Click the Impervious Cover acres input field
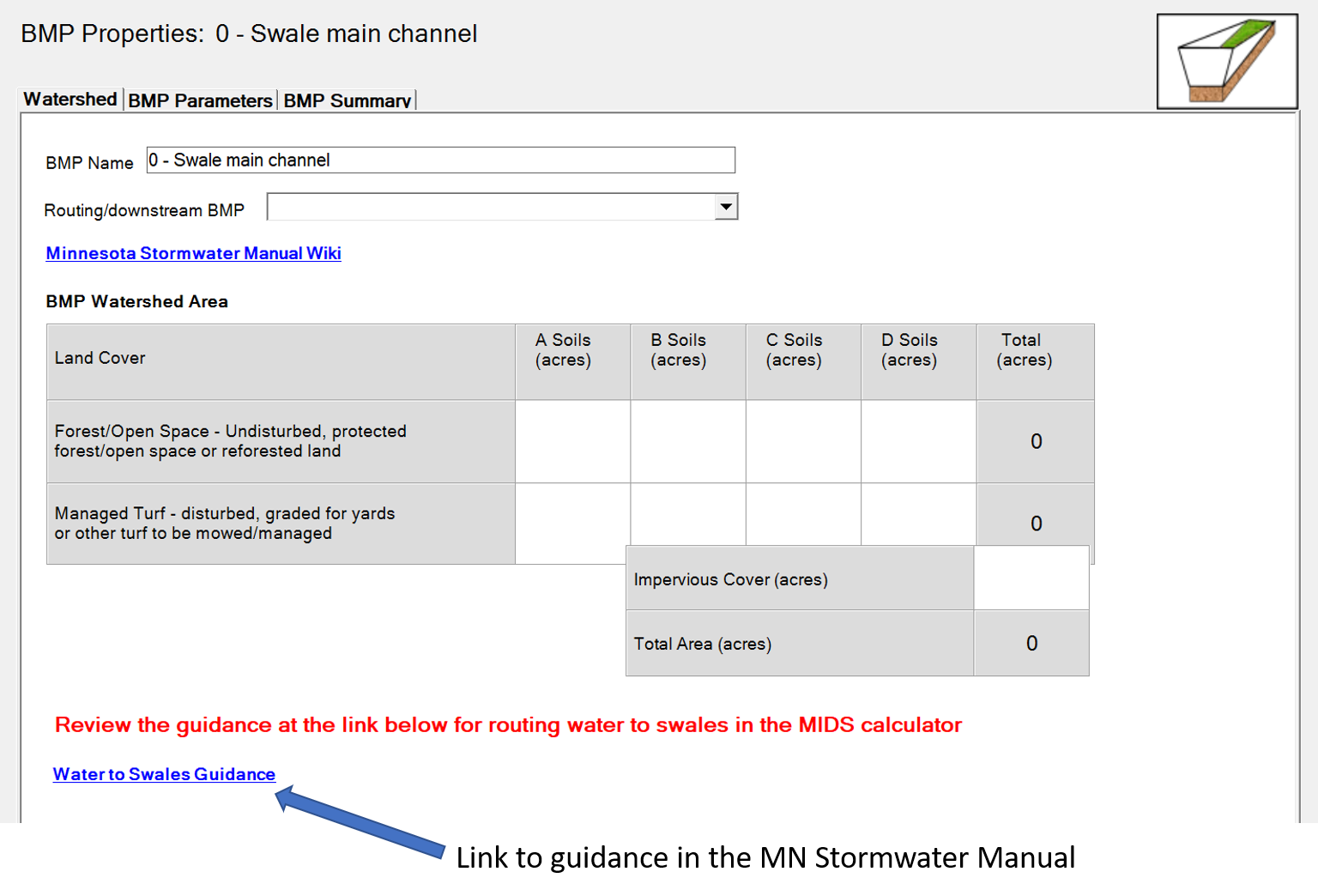The height and width of the screenshot is (896, 1318). pyautogui.click(x=1031, y=578)
